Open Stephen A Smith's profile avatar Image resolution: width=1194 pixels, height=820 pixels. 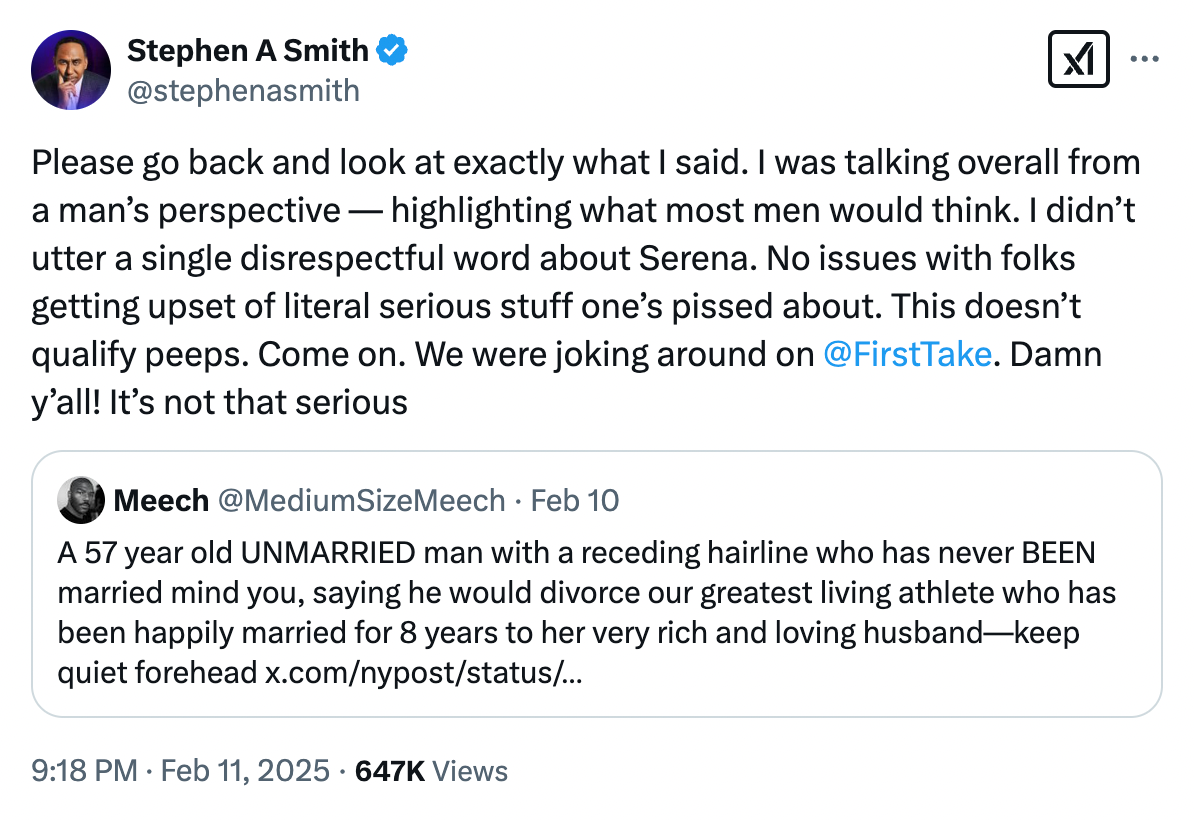(71, 70)
